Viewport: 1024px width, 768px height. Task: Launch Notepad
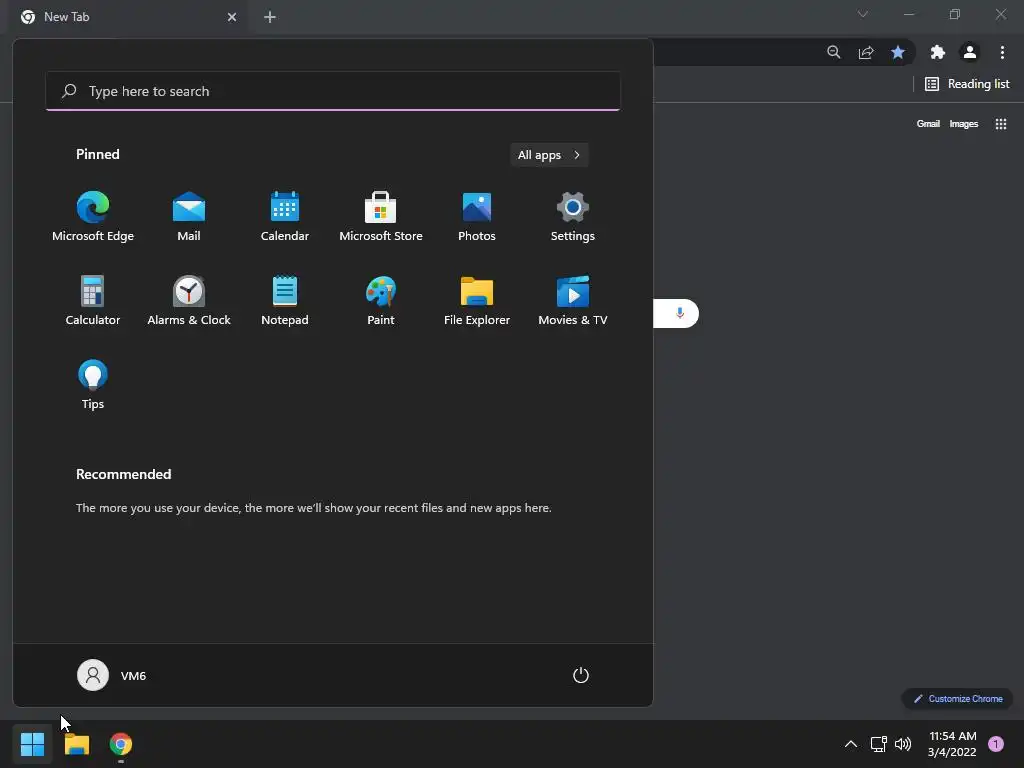click(x=285, y=301)
